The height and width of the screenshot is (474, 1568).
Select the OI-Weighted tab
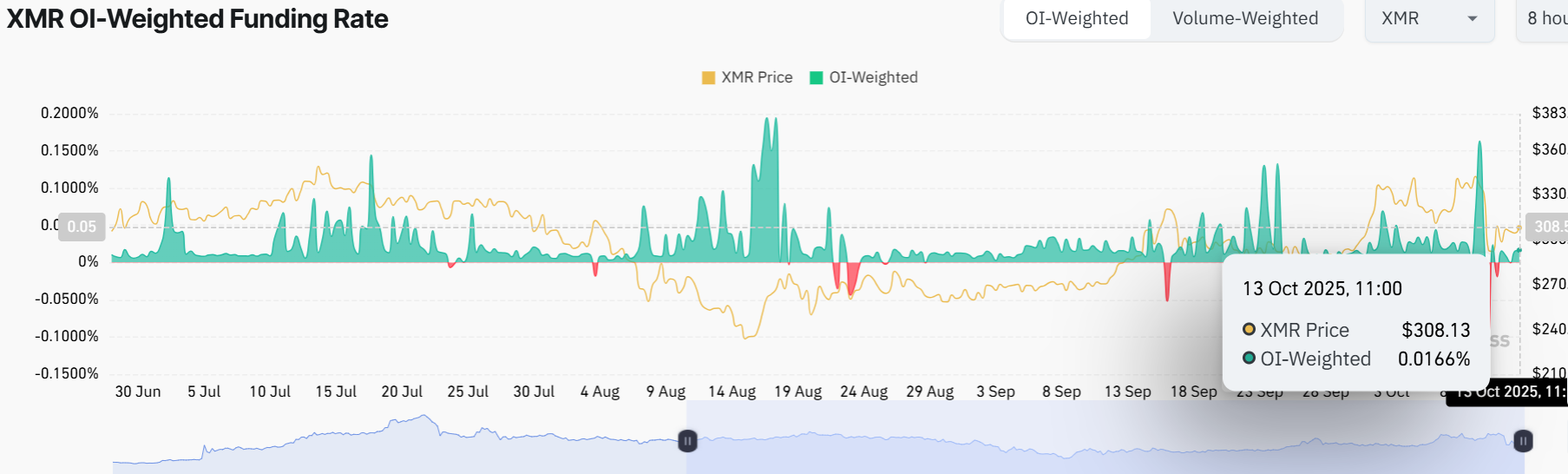pos(1076,18)
